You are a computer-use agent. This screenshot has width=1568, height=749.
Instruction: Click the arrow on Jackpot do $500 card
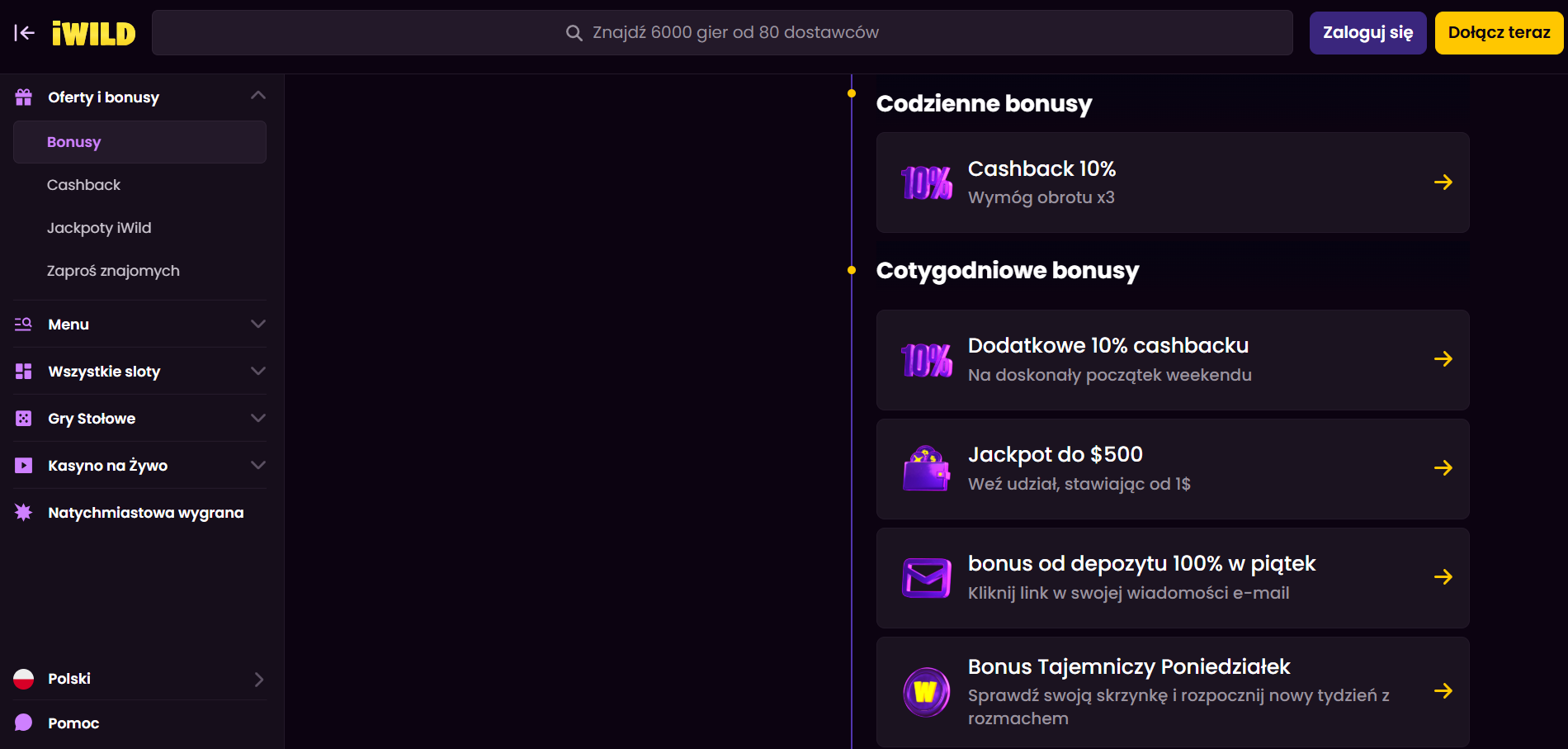[1443, 468]
